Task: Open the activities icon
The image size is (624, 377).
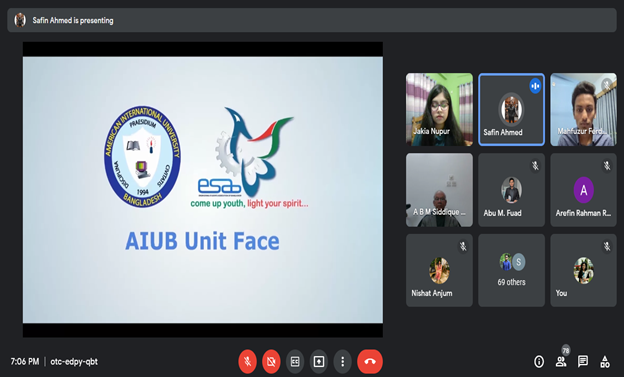Action: click(604, 361)
